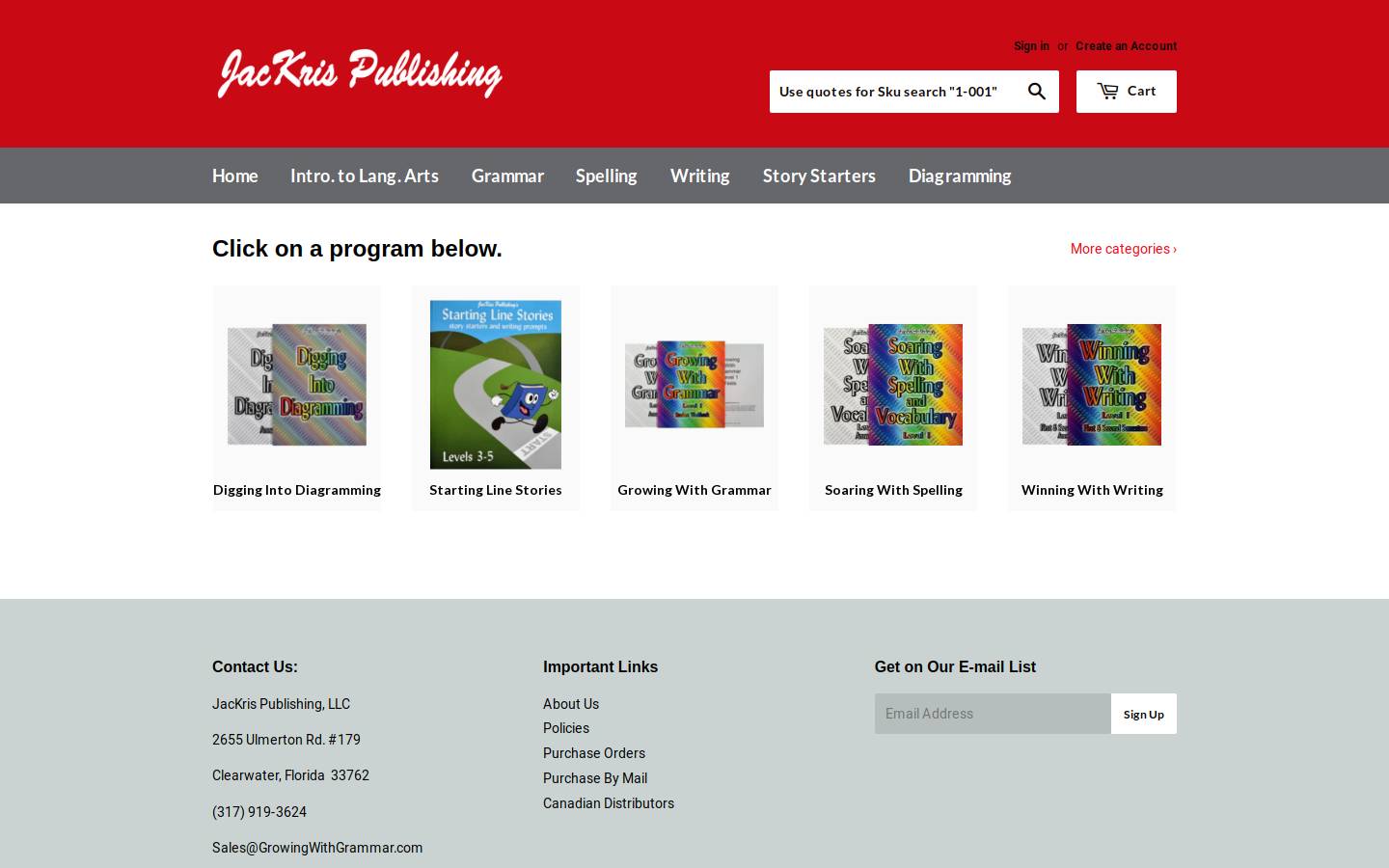Click the Sales@GrowingWithGrammar.com email text
The height and width of the screenshot is (868, 1389).
(317, 848)
